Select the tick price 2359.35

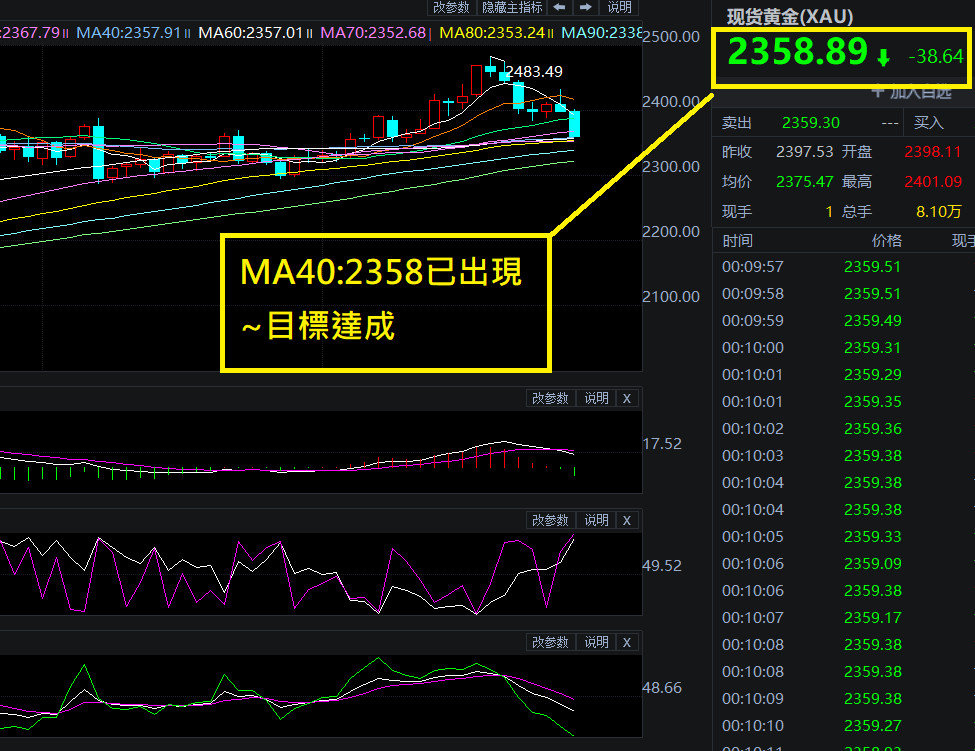click(x=872, y=402)
